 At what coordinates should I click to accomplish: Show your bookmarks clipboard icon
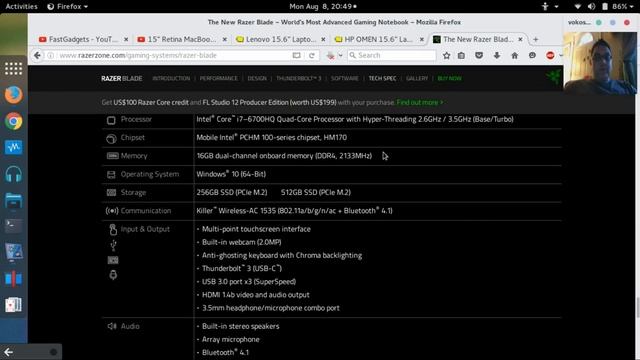[x=461, y=55]
